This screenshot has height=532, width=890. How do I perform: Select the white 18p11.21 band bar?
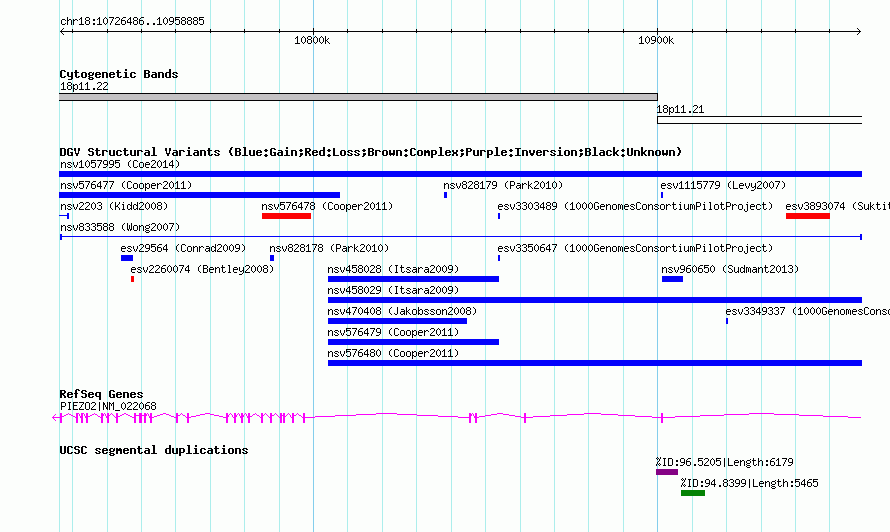coord(759,120)
